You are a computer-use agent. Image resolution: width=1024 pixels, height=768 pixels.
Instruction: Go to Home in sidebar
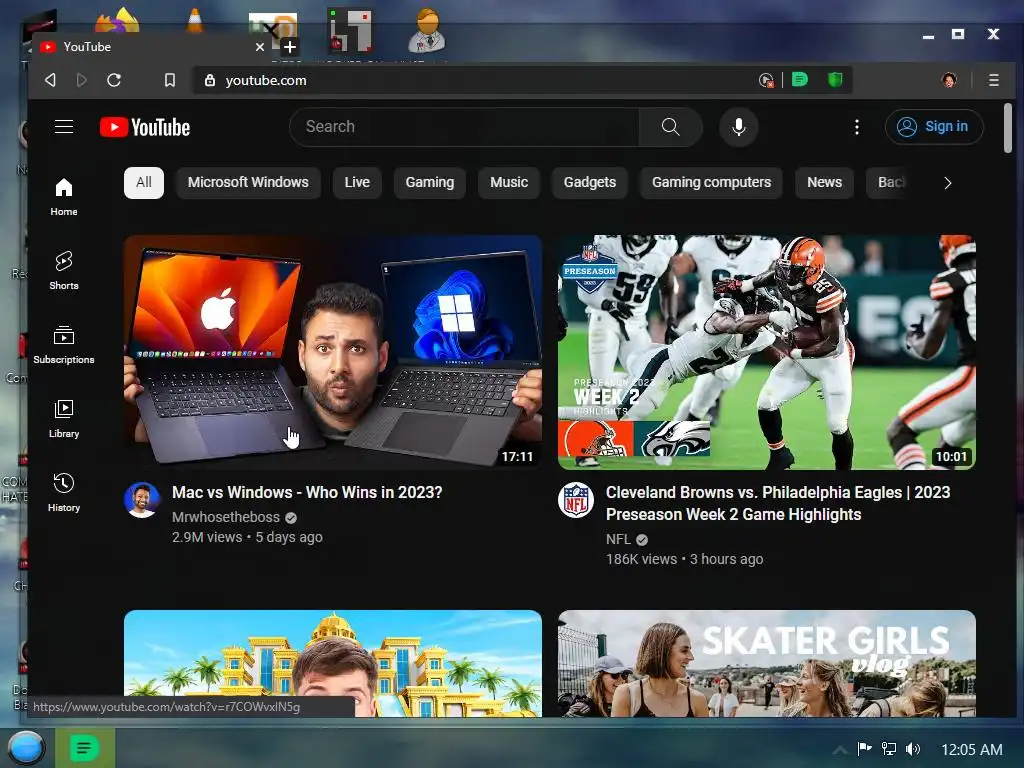63,197
